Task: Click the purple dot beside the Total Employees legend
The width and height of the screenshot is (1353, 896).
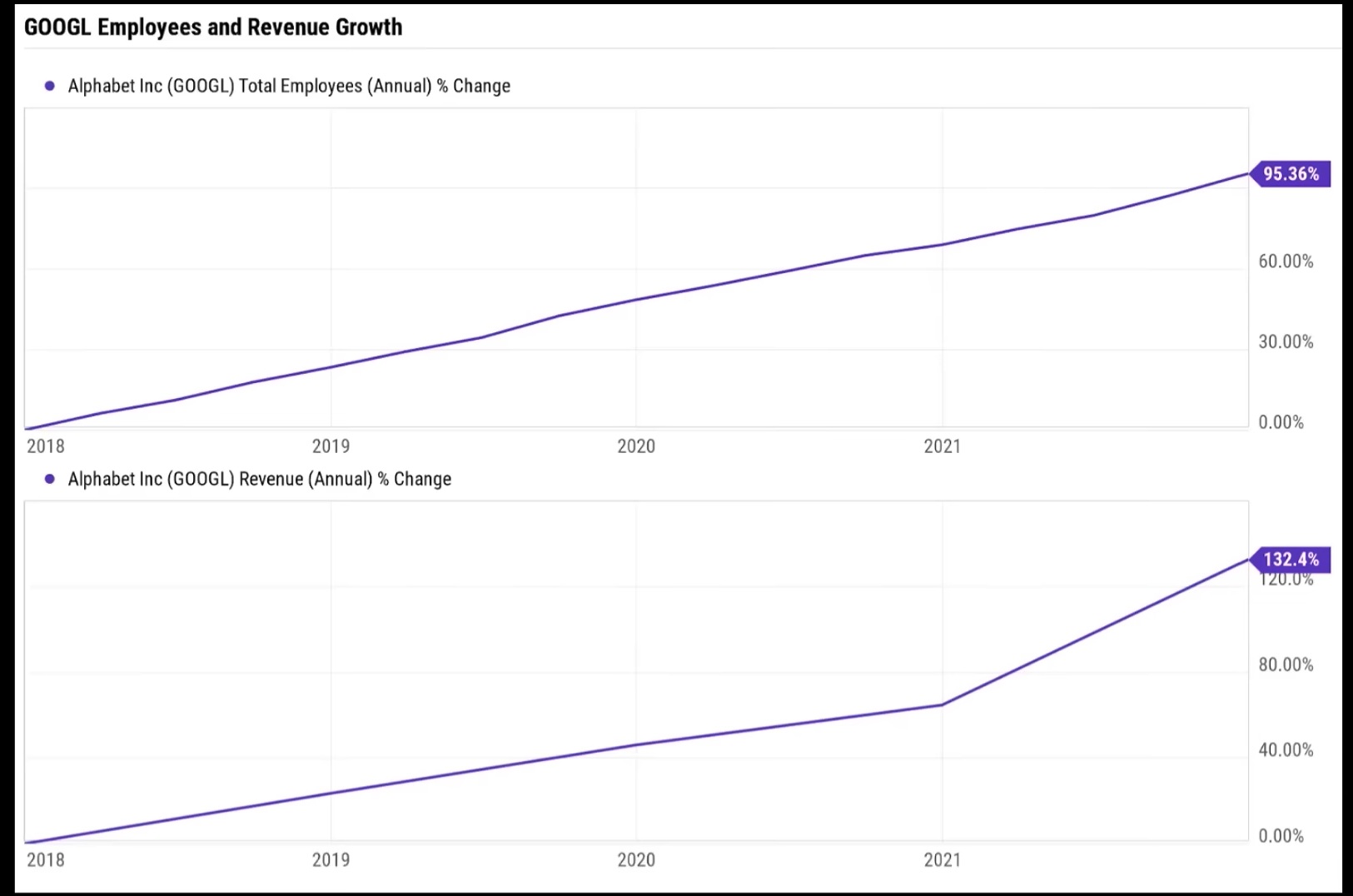Action: click(x=50, y=86)
